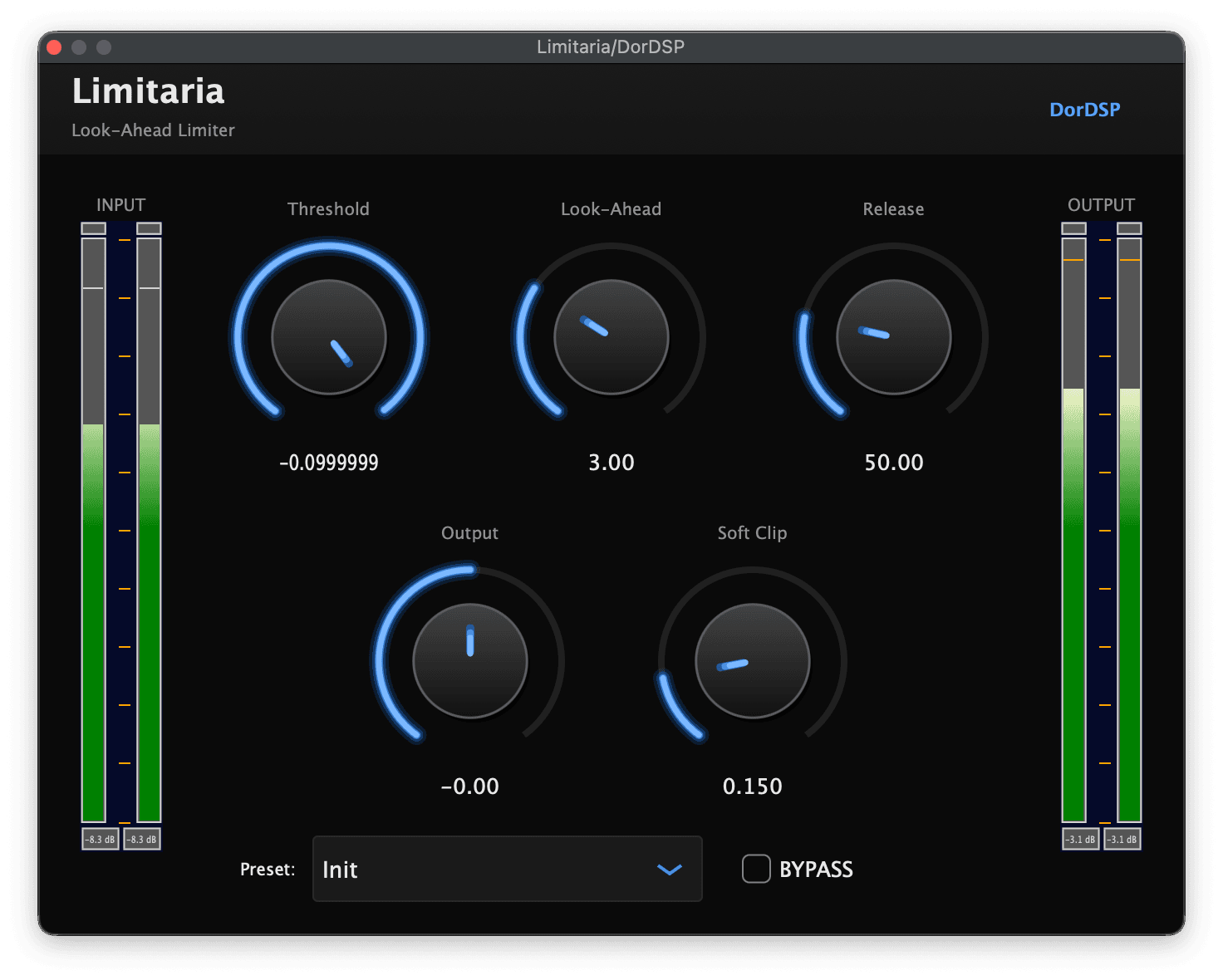The image size is (1223, 980).
Task: Select the Output value readout -0.00
Action: pos(469,786)
